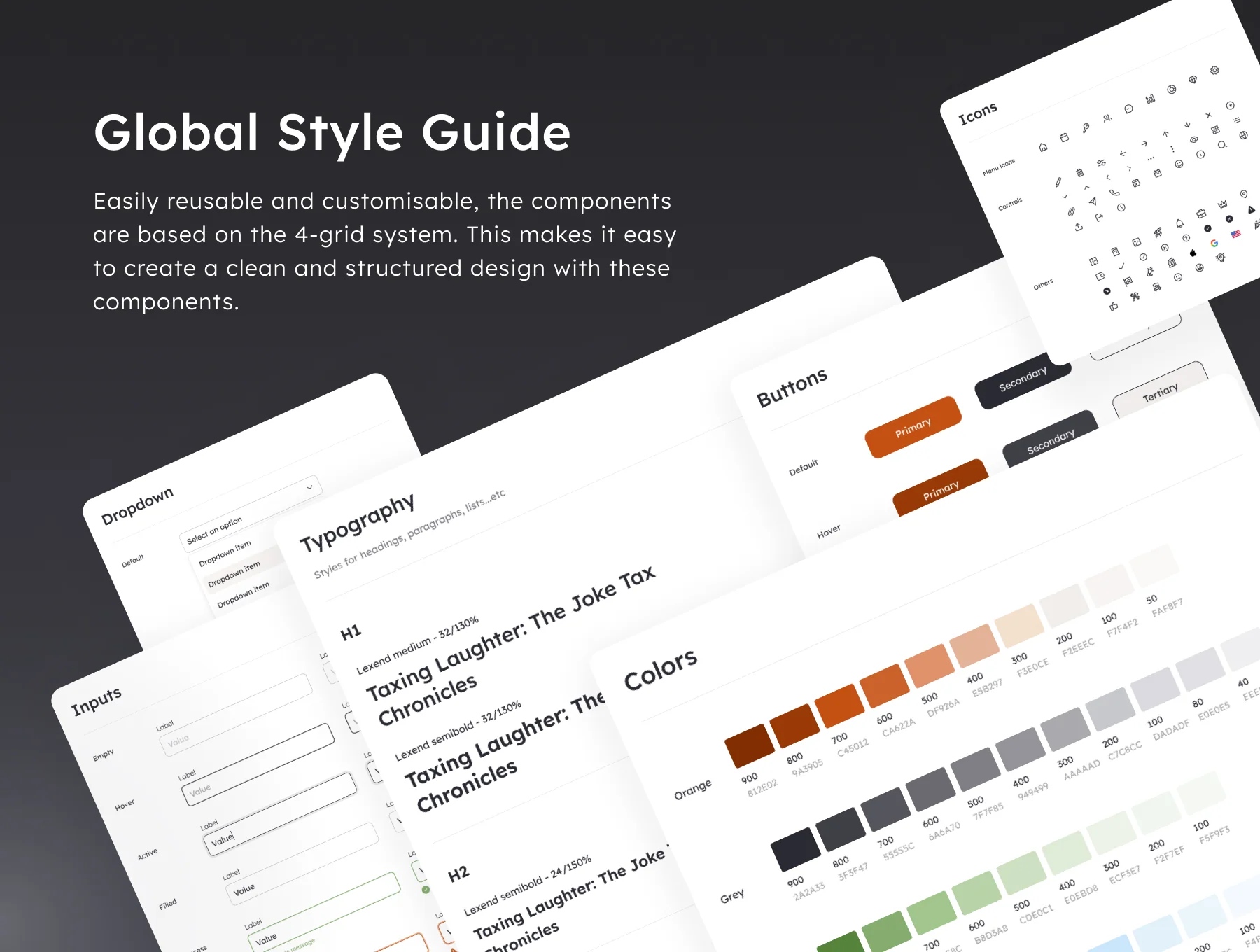Click the Active state input field
The image size is (1260, 952).
point(280,814)
